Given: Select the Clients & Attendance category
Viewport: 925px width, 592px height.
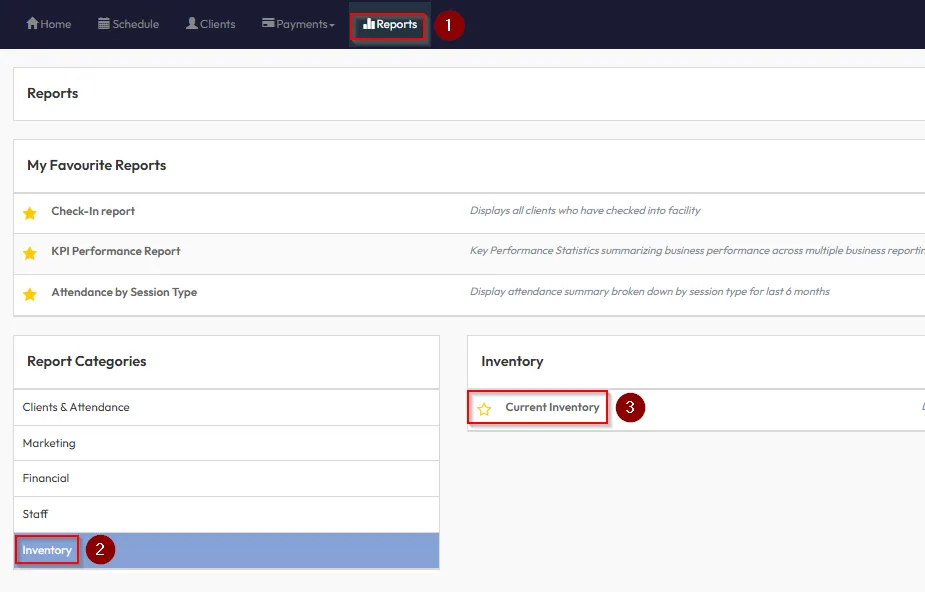Looking at the screenshot, I should click(76, 408).
